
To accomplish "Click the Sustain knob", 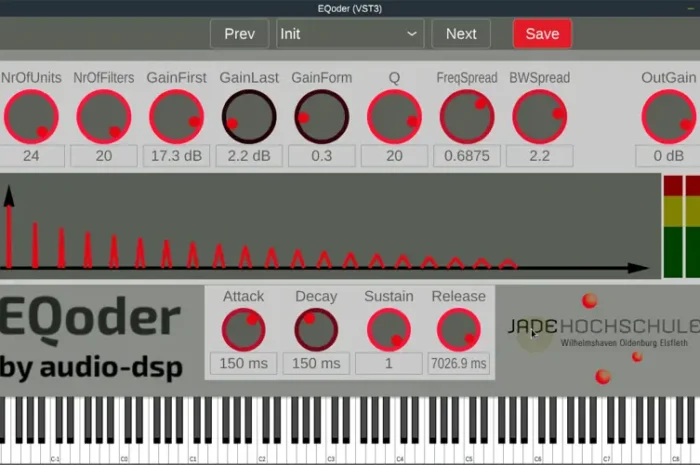I will coord(389,330).
